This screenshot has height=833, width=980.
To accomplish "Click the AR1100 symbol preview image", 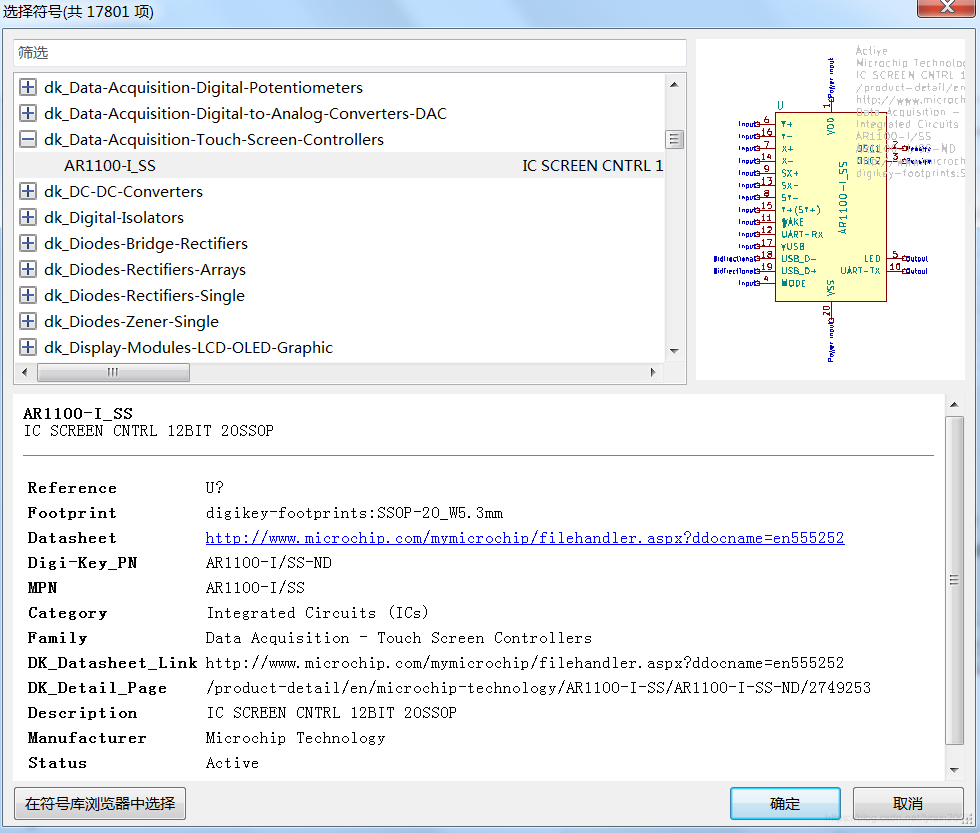I will pos(830,209).
